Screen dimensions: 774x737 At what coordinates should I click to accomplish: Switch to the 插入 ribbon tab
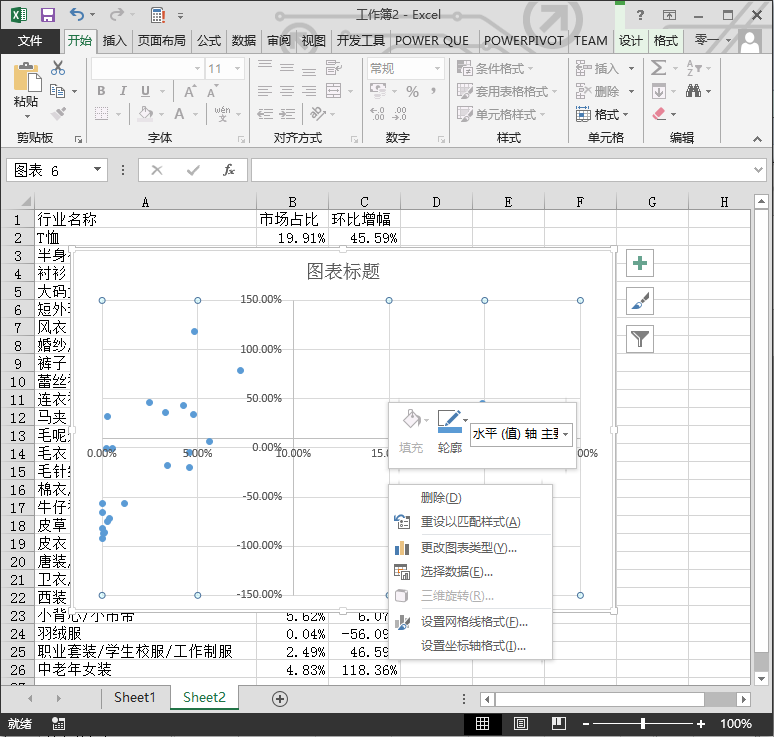pyautogui.click(x=115, y=41)
